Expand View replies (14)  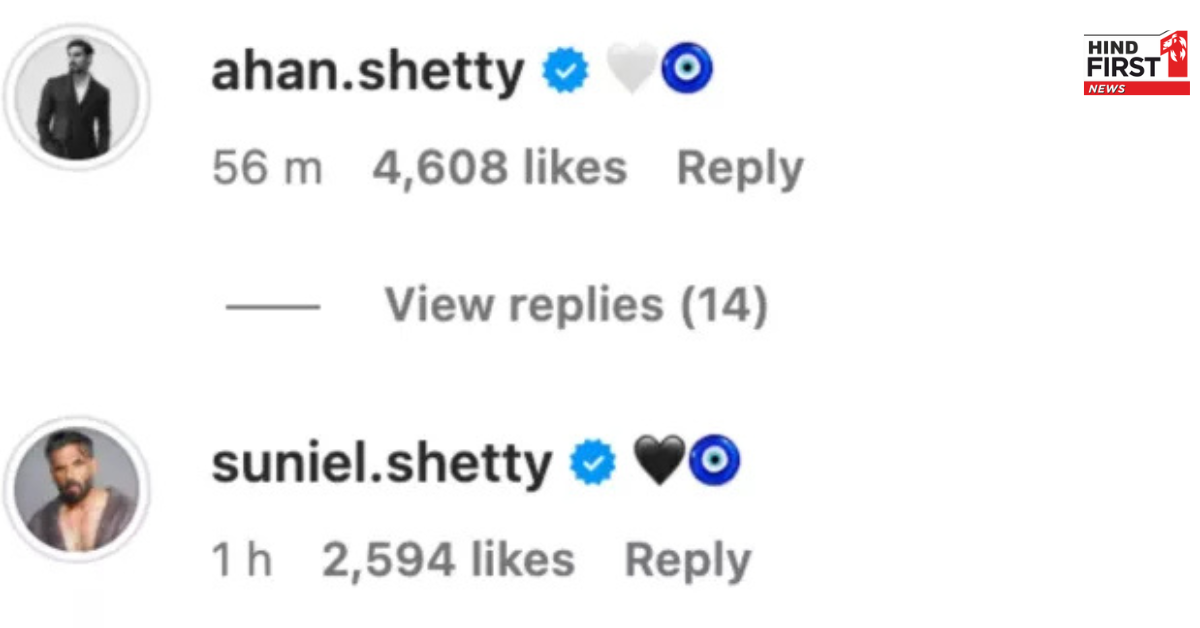point(576,305)
